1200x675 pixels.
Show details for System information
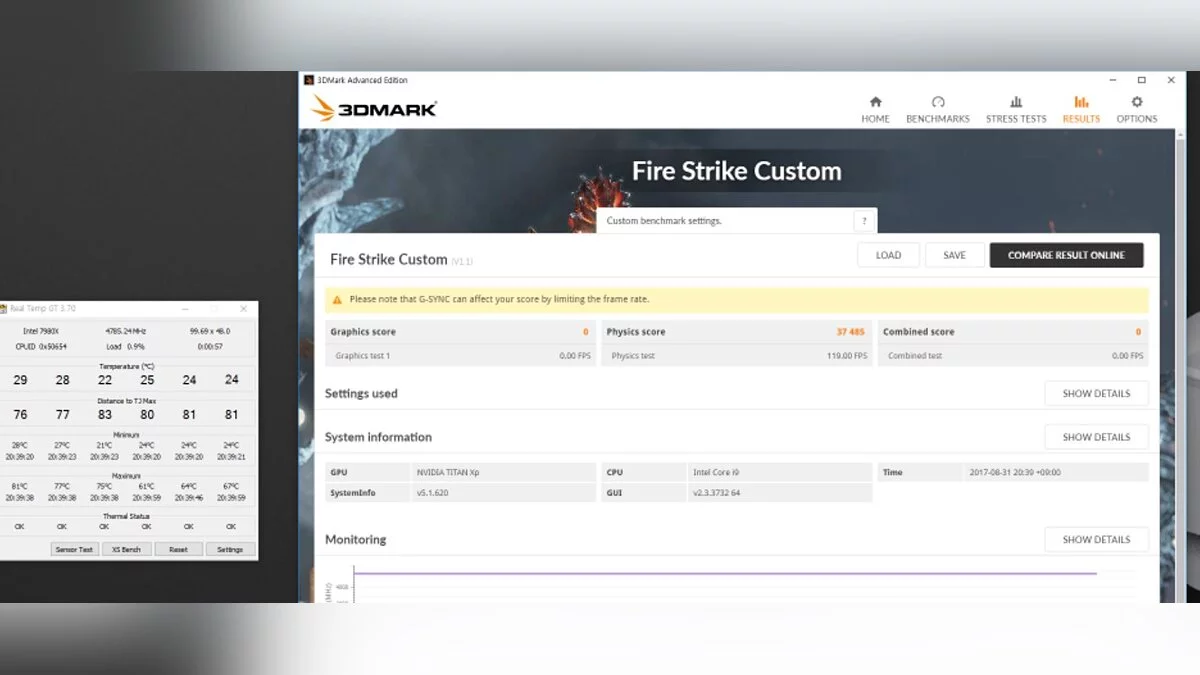pyautogui.click(x=1096, y=437)
